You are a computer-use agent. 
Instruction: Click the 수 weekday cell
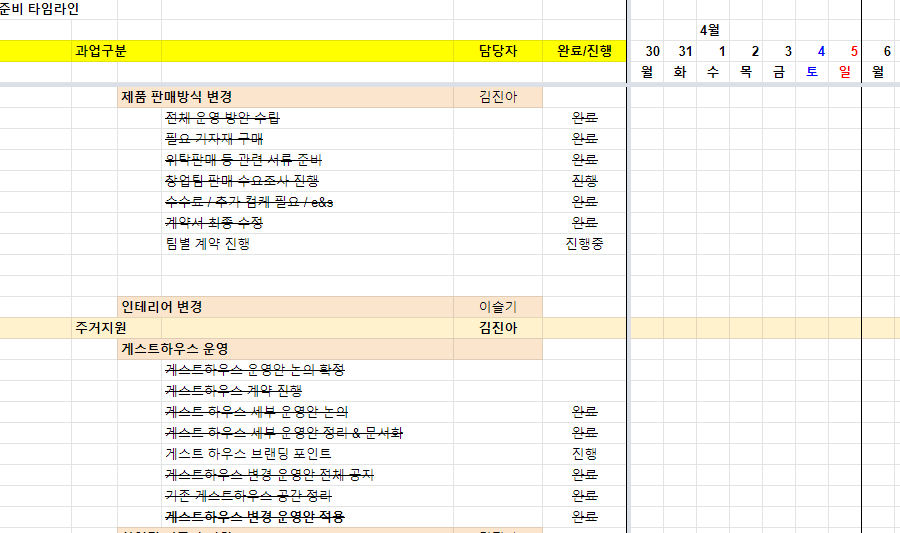pos(713,72)
